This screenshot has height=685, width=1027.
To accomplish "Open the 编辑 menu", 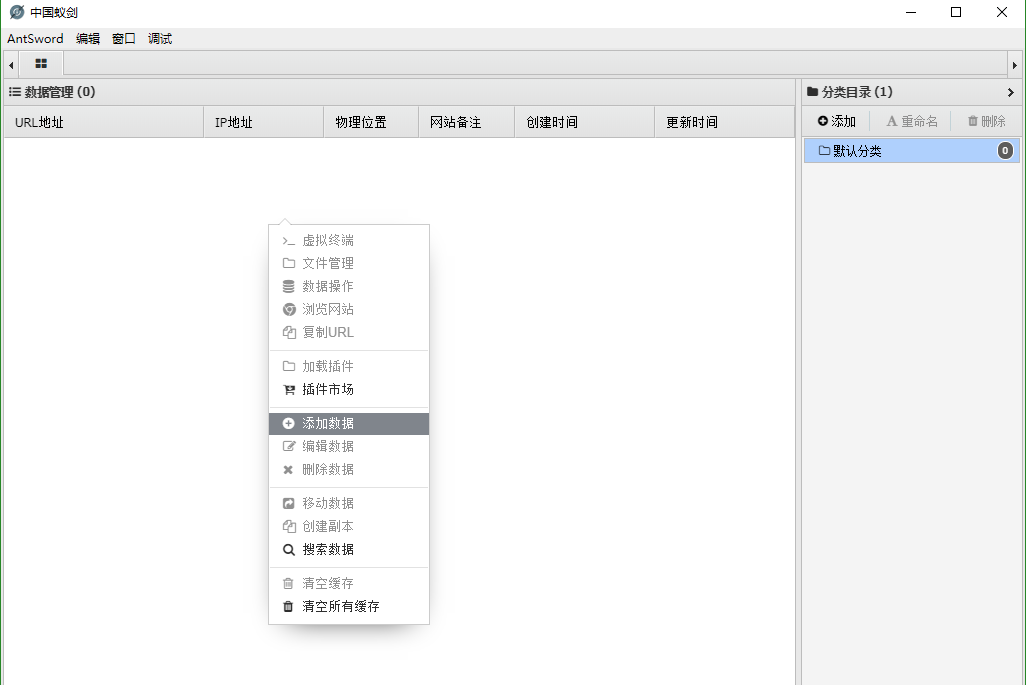I will click(x=88, y=39).
